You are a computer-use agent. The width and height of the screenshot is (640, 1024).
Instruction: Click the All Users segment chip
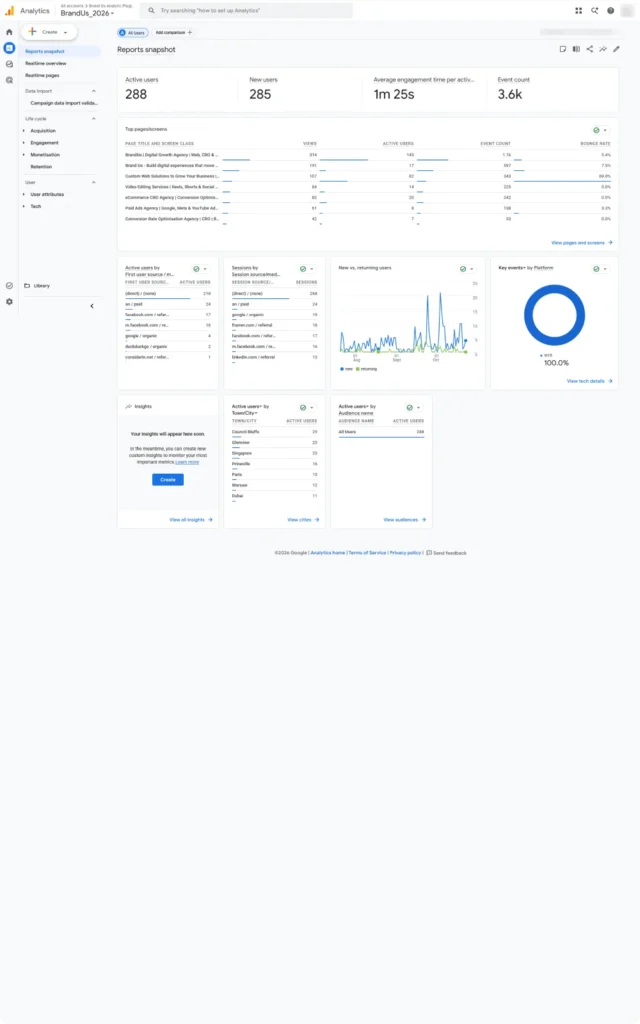tap(133, 32)
